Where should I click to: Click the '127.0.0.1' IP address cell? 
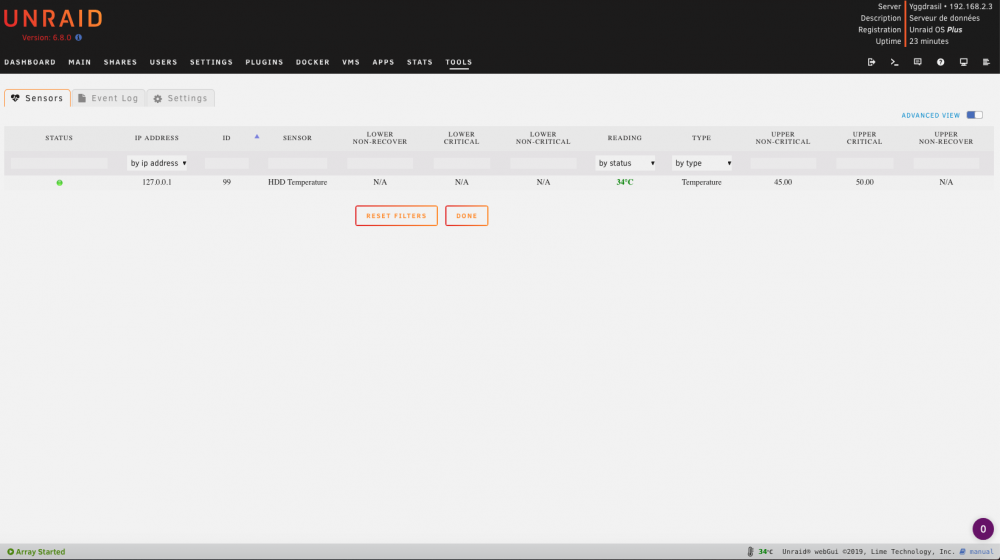pyautogui.click(x=157, y=182)
